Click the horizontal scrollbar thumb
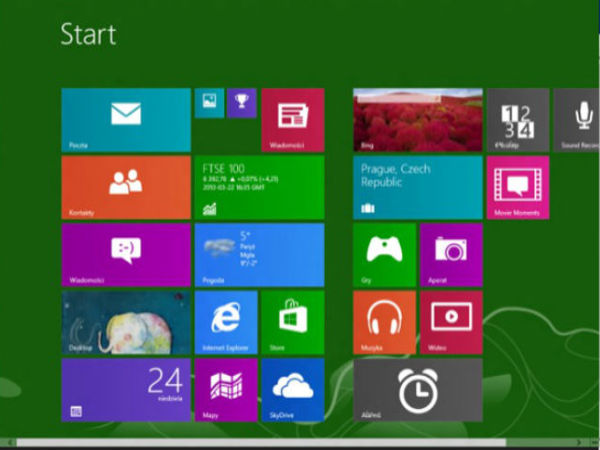Screen dimensions: 600x450 pos(261,443)
